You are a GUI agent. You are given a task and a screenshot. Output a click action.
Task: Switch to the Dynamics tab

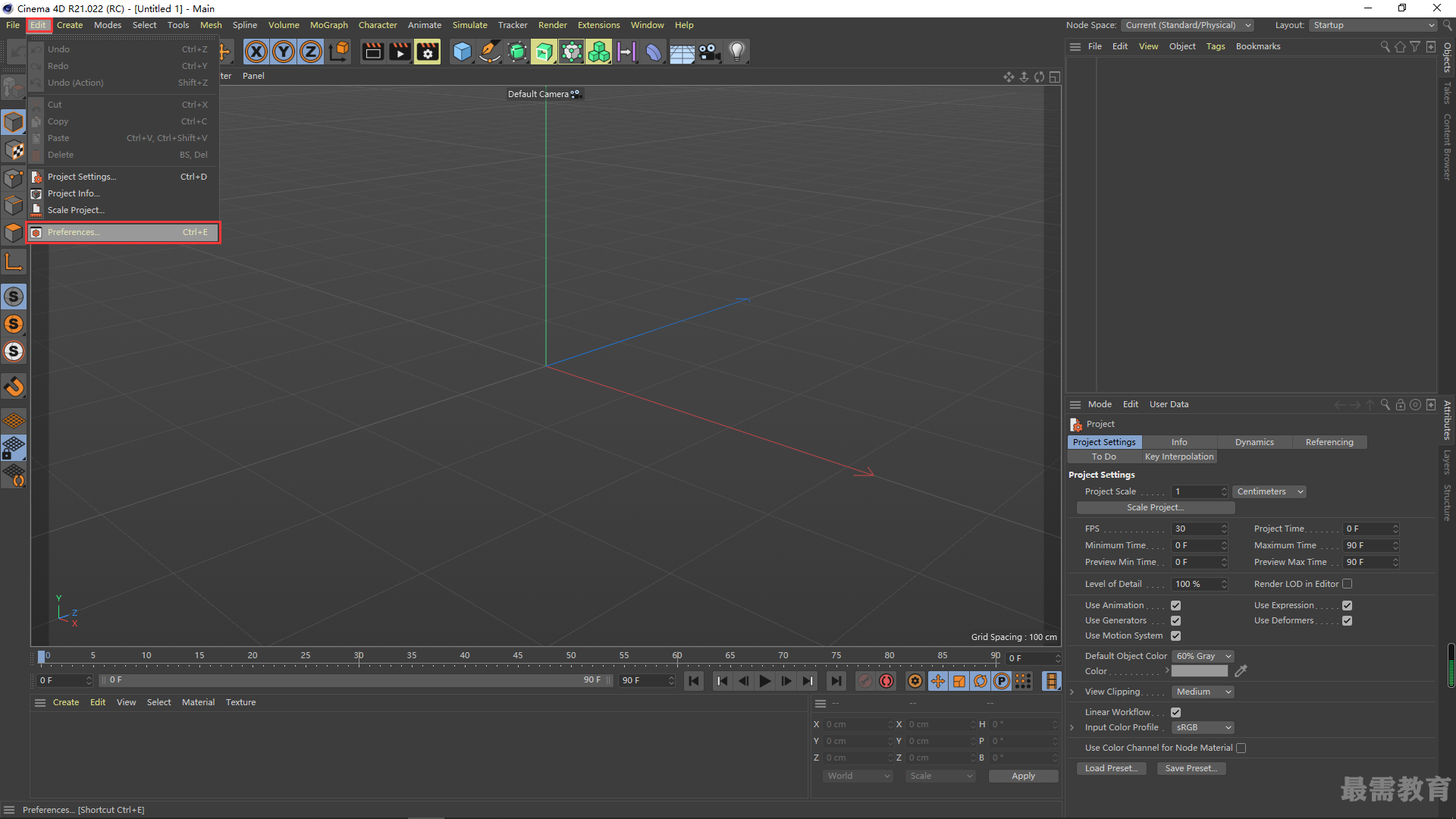click(1254, 442)
